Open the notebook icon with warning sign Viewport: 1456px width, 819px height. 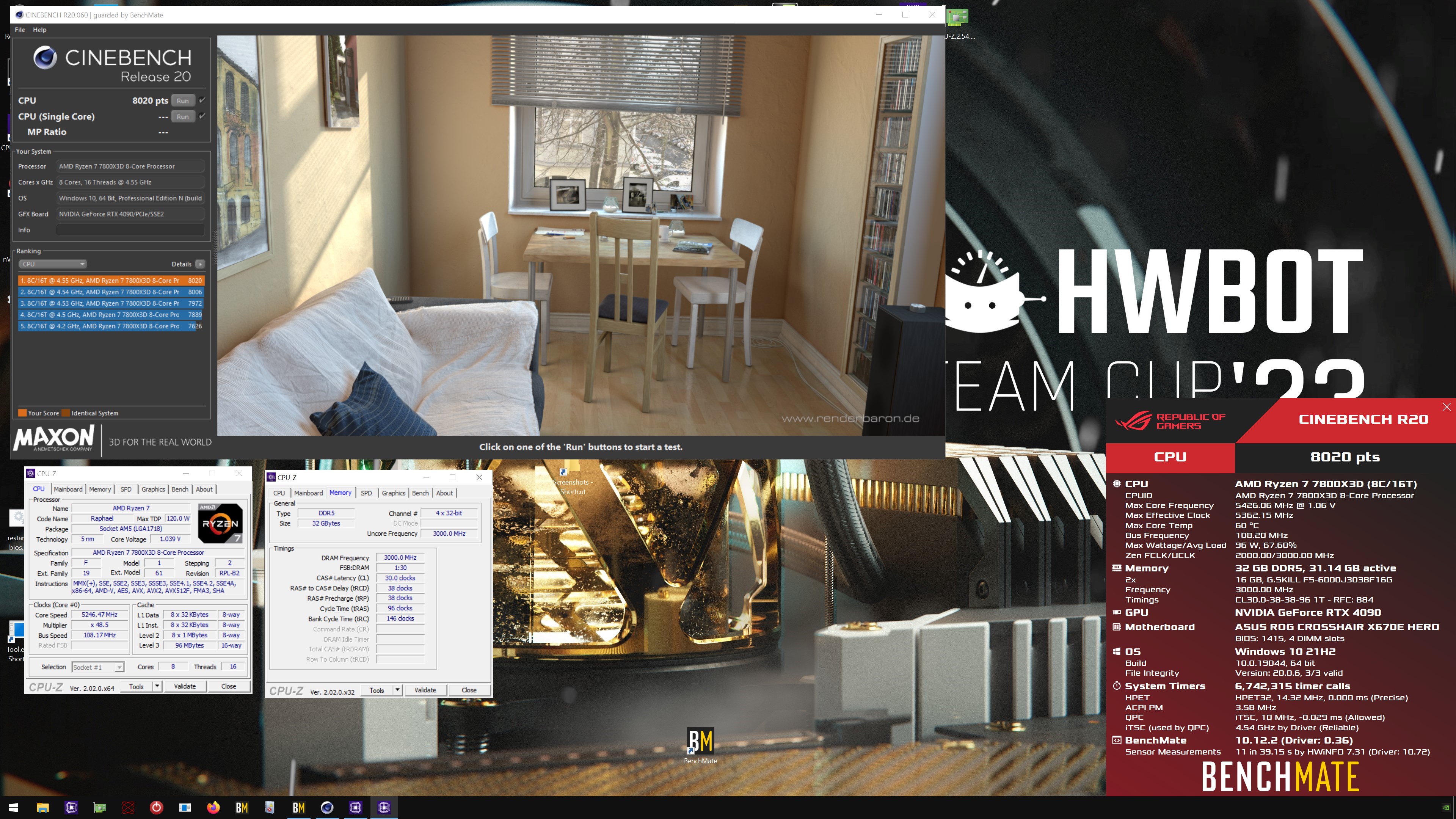[x=270, y=807]
